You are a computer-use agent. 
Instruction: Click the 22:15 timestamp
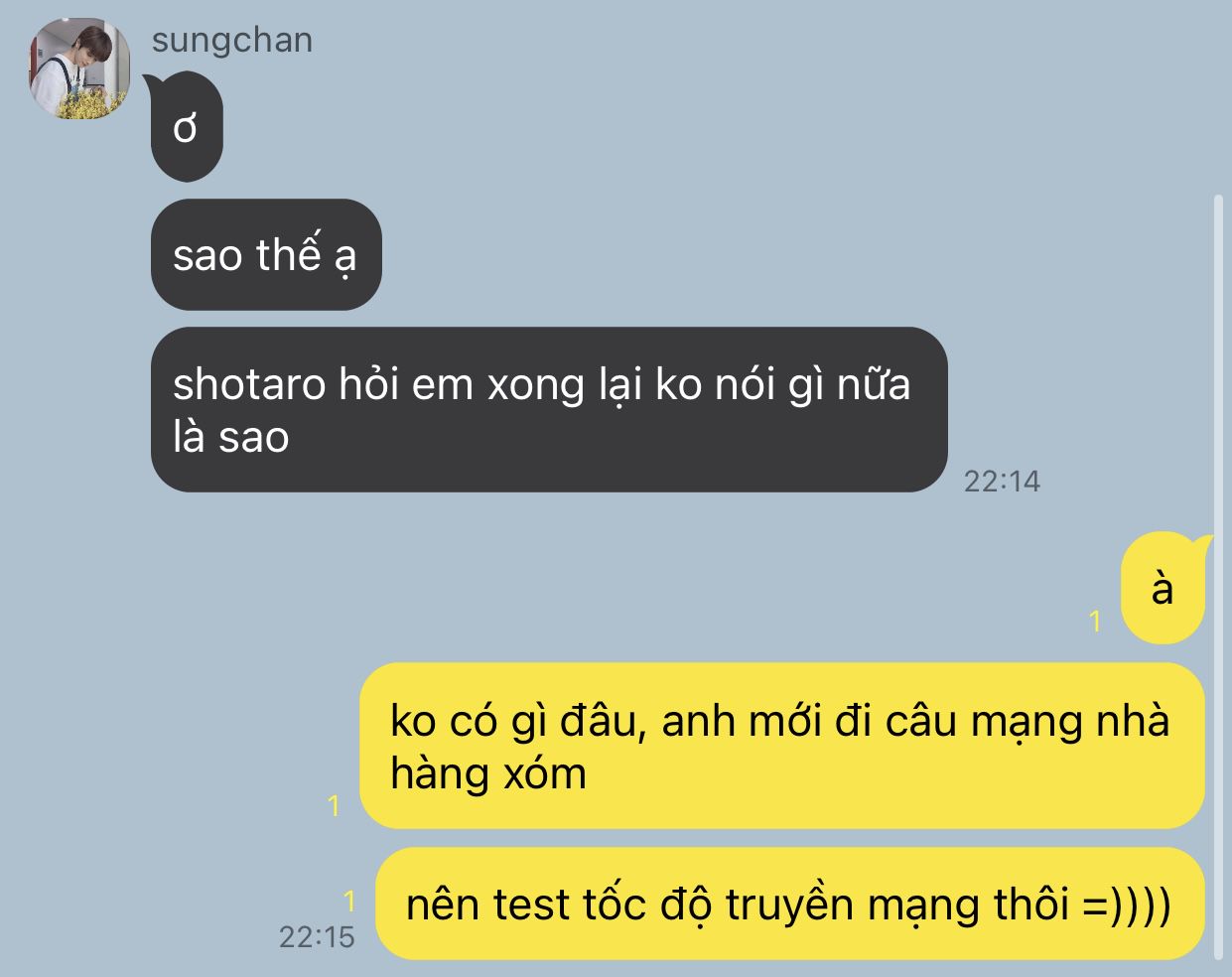point(317,936)
